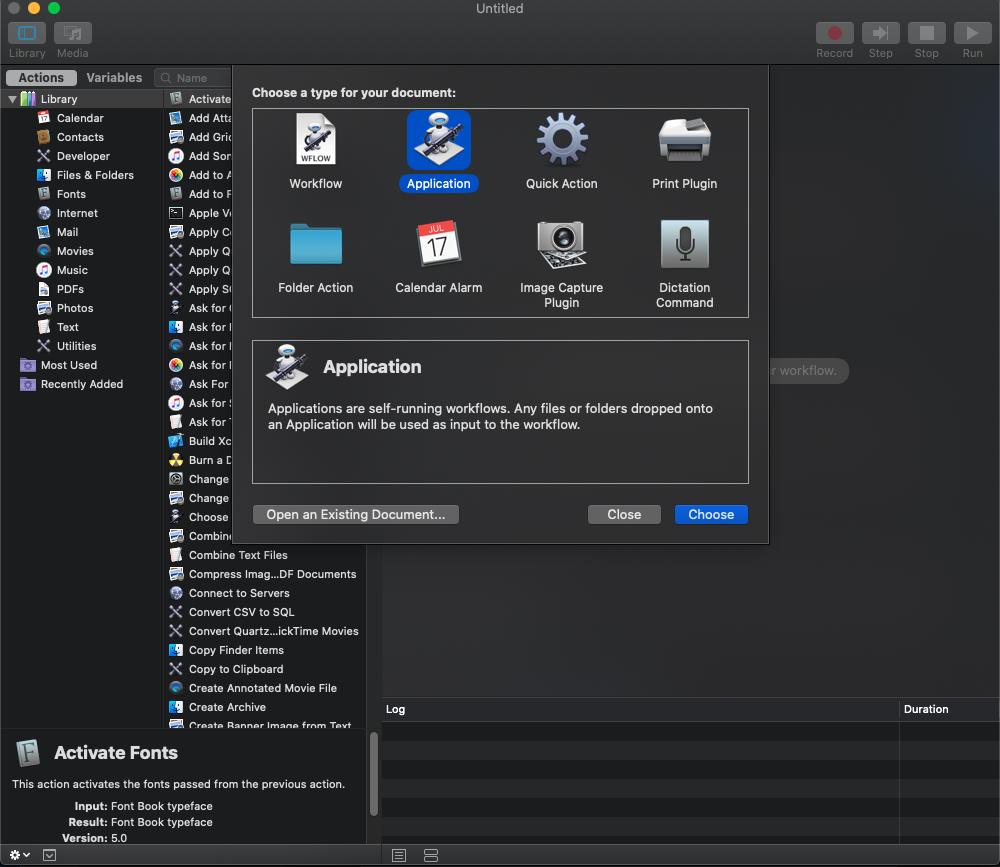The image size is (1000, 867).
Task: Select Developer category in library
Action: [83, 156]
